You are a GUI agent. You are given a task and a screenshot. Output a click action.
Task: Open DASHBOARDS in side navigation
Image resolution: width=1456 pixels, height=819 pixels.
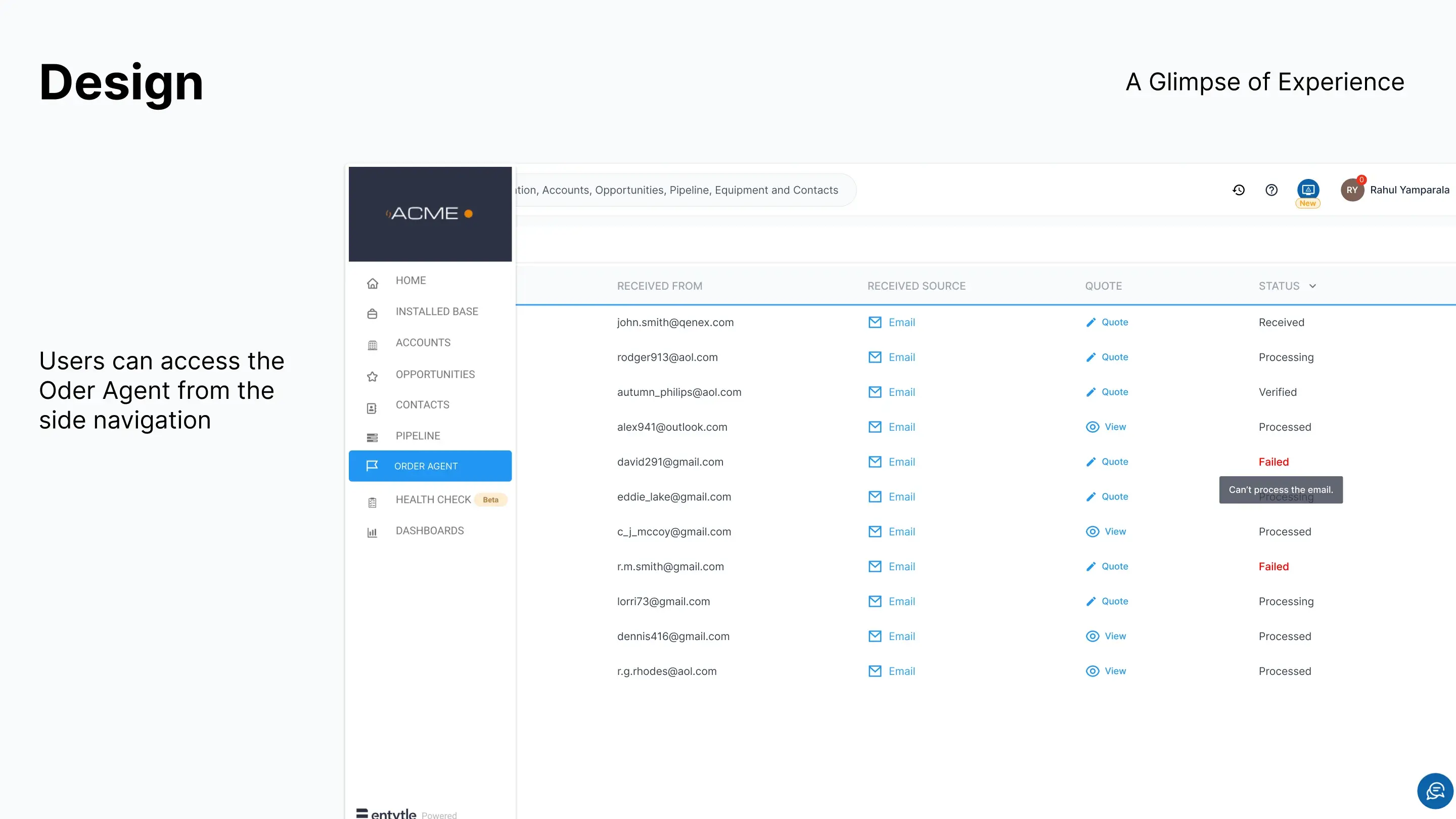[430, 531]
